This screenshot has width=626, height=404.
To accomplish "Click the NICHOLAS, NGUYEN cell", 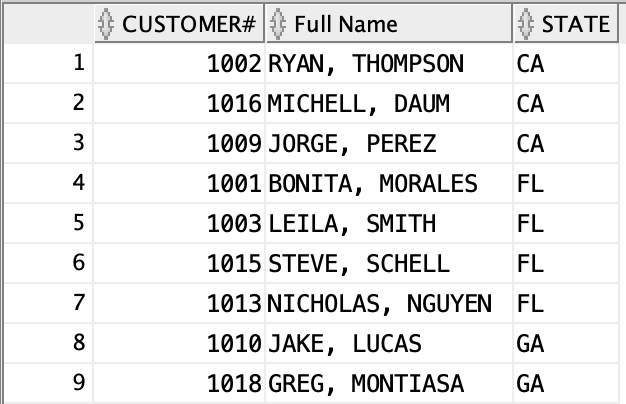I will pyautogui.click(x=380, y=302).
